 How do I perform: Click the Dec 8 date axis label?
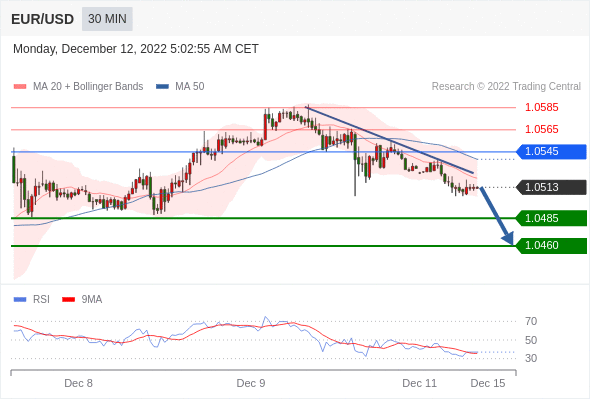click(x=78, y=383)
